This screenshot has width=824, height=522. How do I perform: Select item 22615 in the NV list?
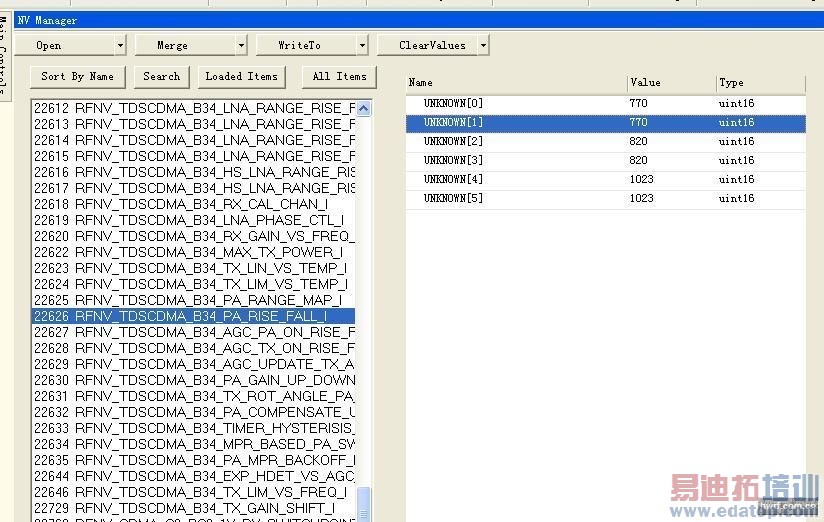point(194,157)
